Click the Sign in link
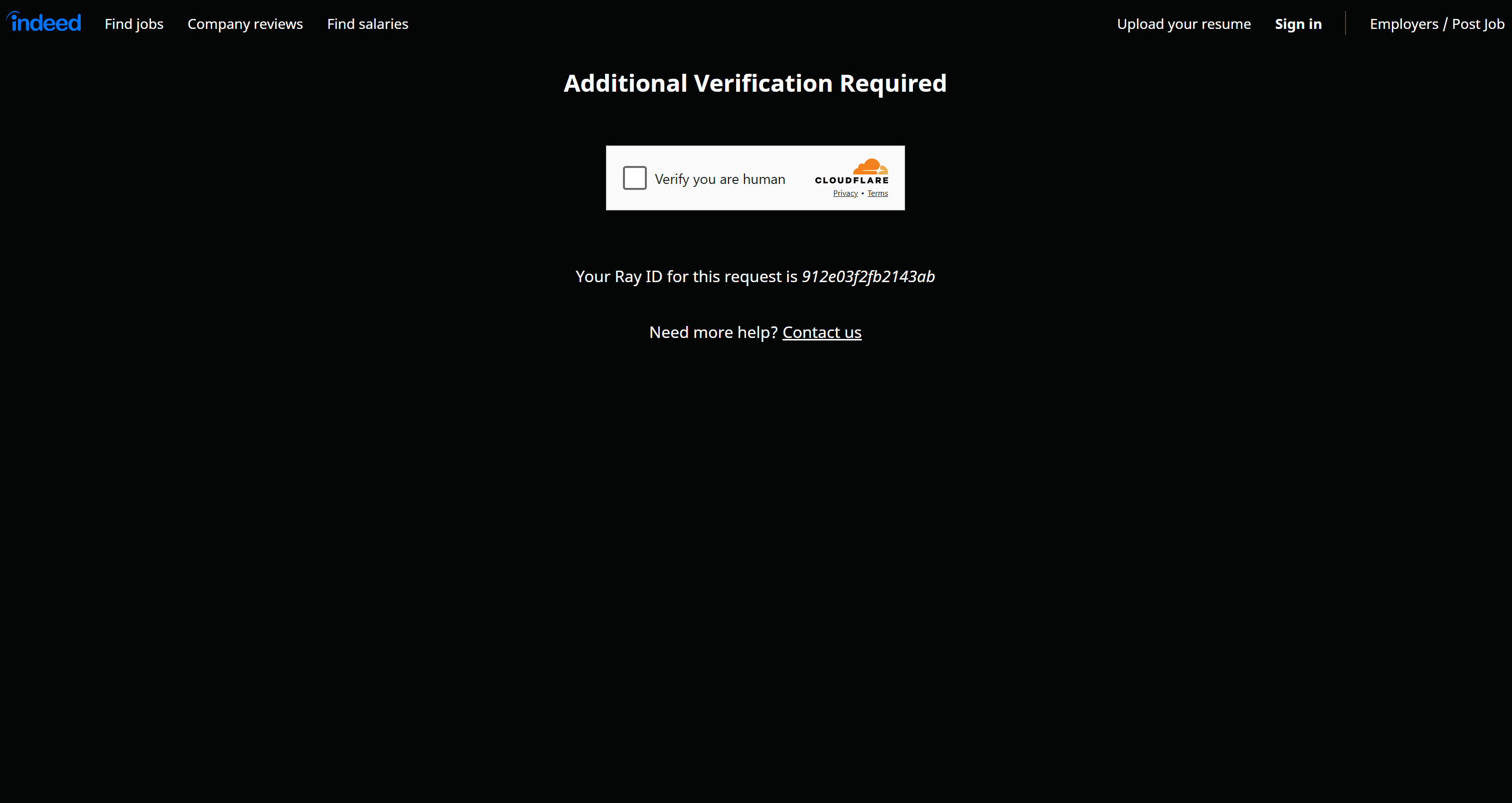 point(1298,24)
